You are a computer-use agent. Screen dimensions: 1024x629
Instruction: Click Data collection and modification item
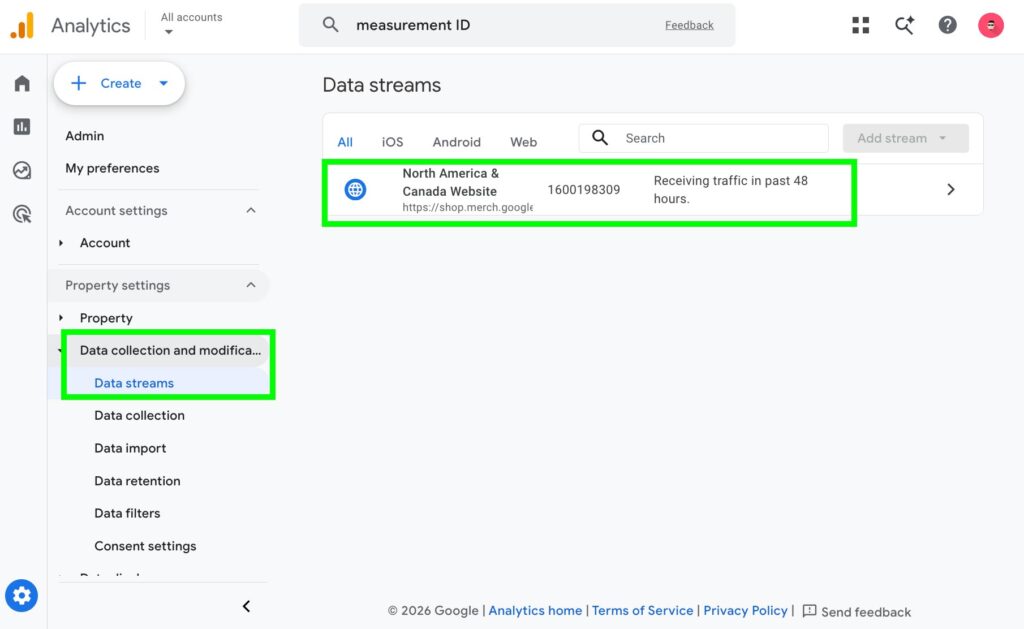(170, 350)
